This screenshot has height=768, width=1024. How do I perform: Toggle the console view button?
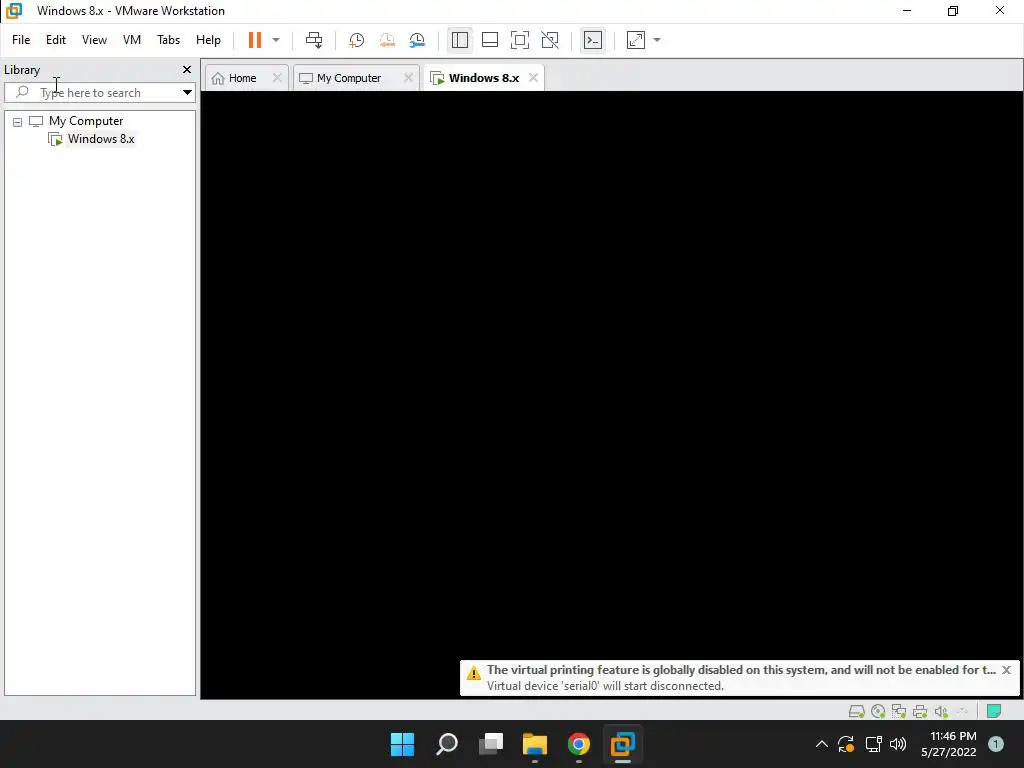593,40
